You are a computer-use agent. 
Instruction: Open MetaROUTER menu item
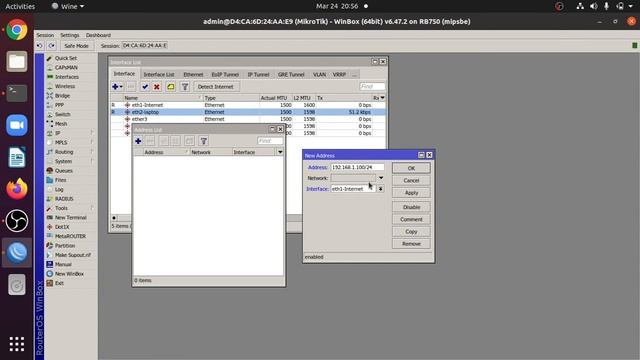point(70,237)
